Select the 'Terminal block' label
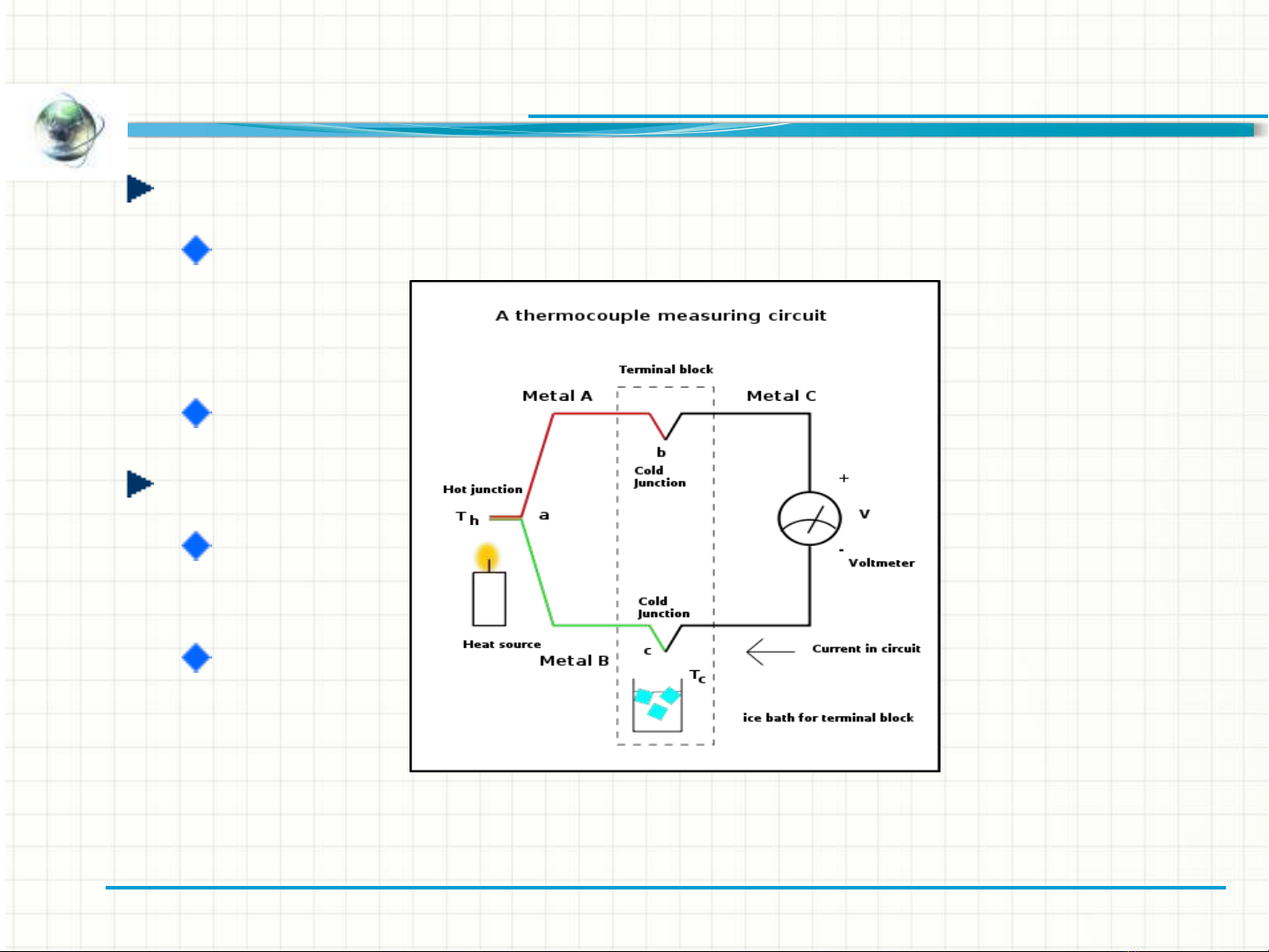The width and height of the screenshot is (1269, 952). tap(666, 369)
